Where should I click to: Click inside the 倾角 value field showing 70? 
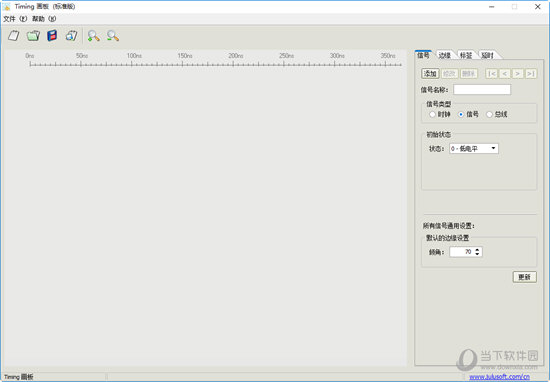(462, 252)
